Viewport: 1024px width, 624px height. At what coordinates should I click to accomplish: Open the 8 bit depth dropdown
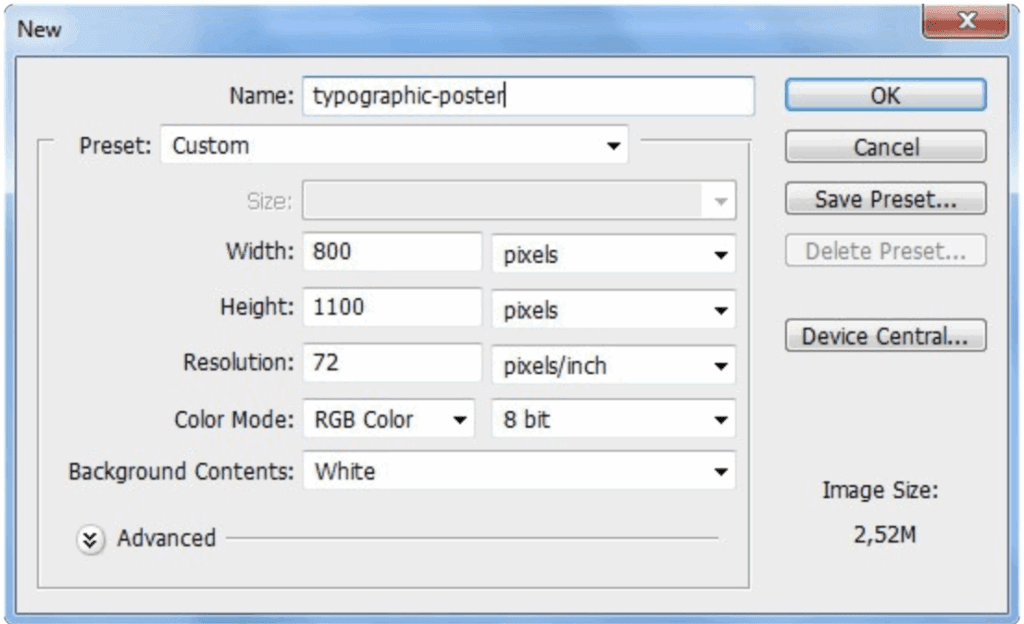point(614,420)
